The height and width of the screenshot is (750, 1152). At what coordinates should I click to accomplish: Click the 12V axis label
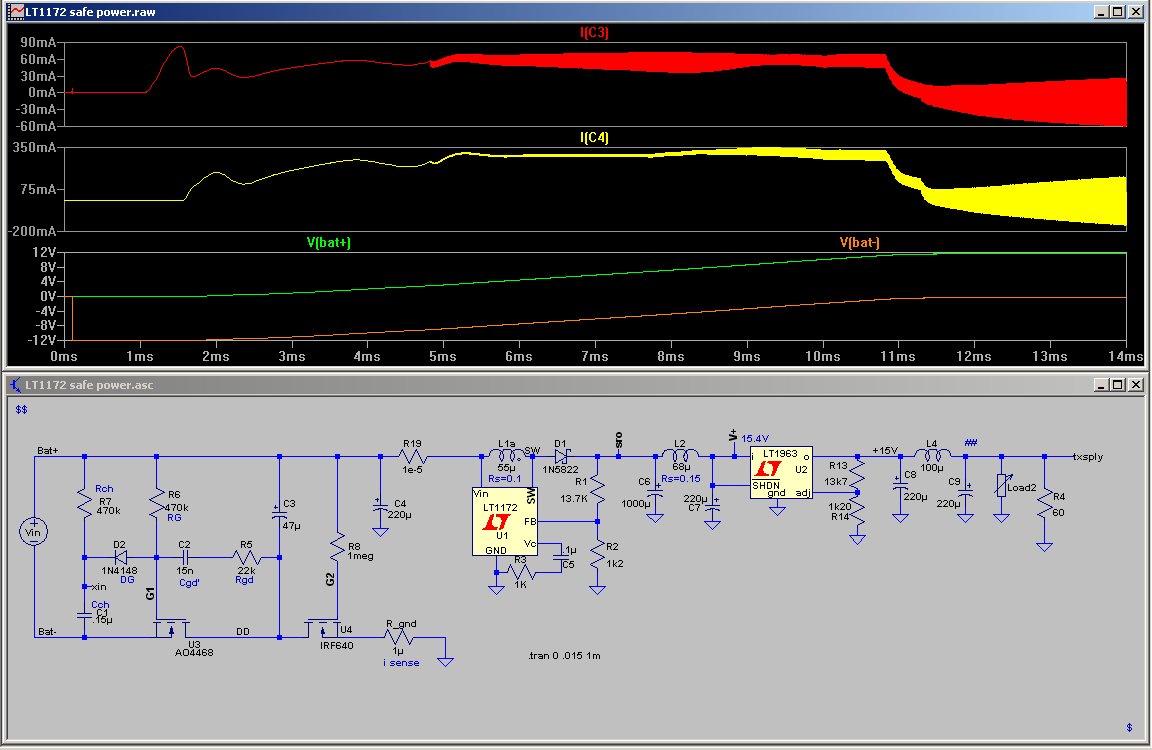[x=44, y=252]
